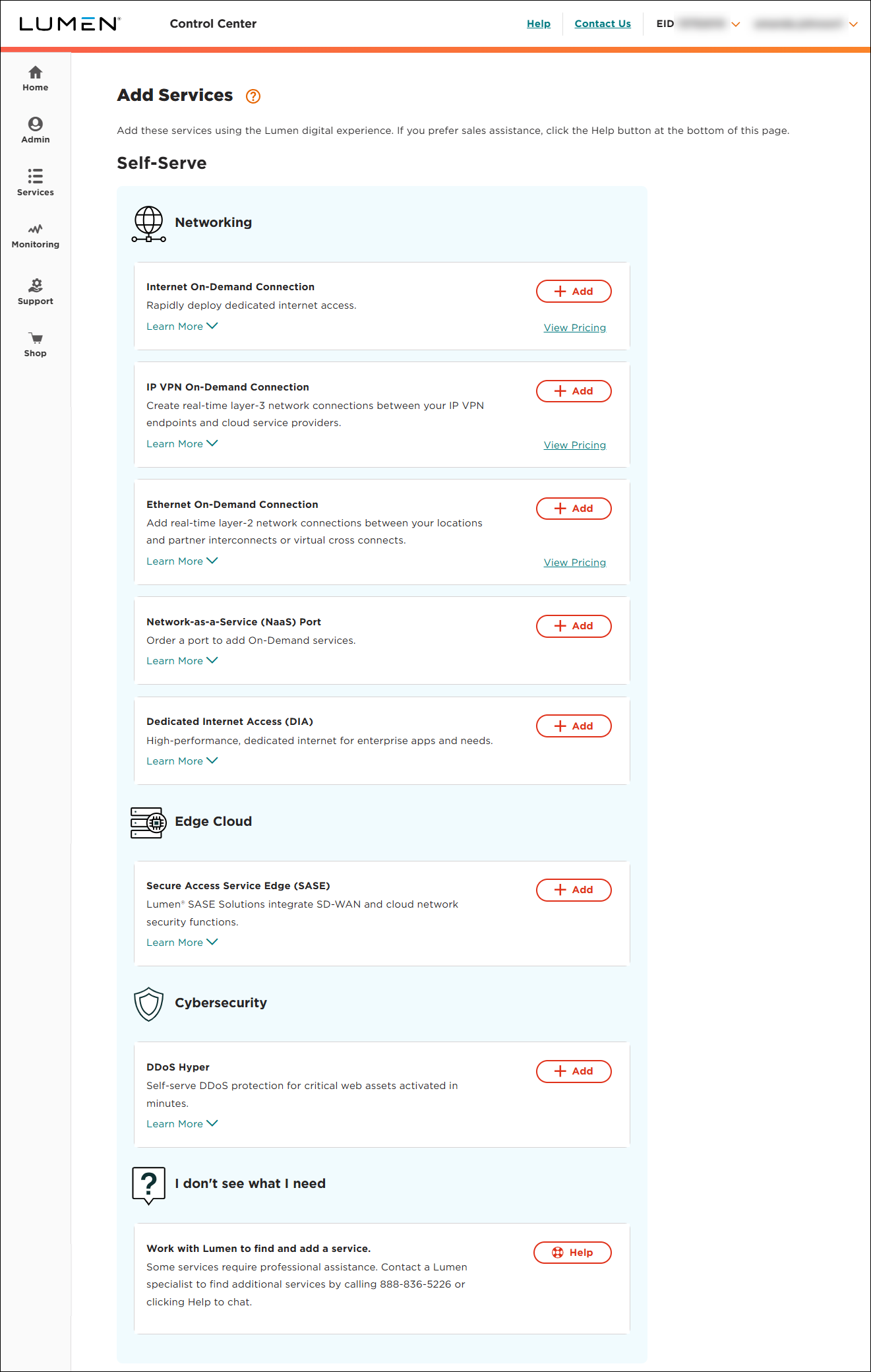The image size is (871, 1372).
Task: View Pricing for Ethernet On-Demand Connection
Action: 575,563
